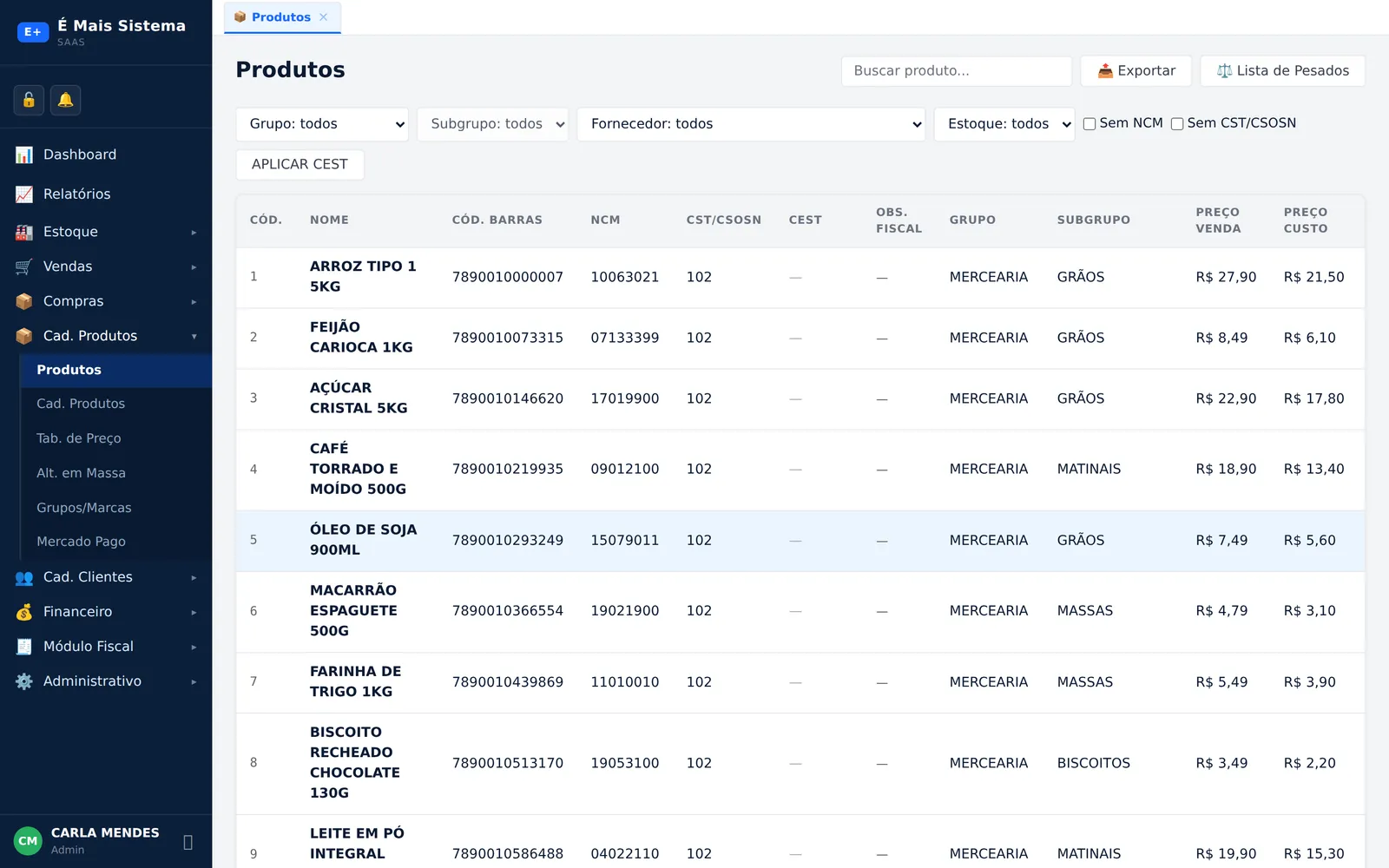Click the BISCOITOS subgroup cell
1389x868 pixels.
coord(1094,763)
